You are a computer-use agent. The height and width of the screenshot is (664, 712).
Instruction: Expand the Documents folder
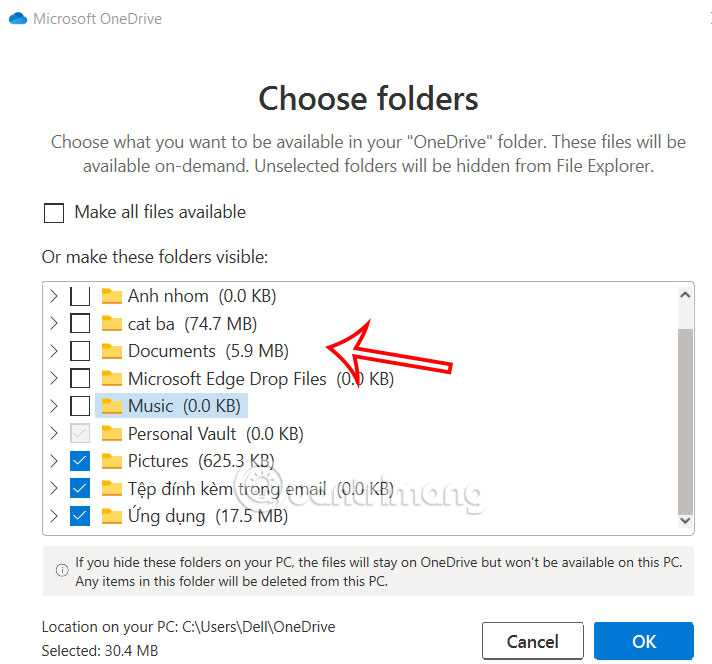coord(54,351)
